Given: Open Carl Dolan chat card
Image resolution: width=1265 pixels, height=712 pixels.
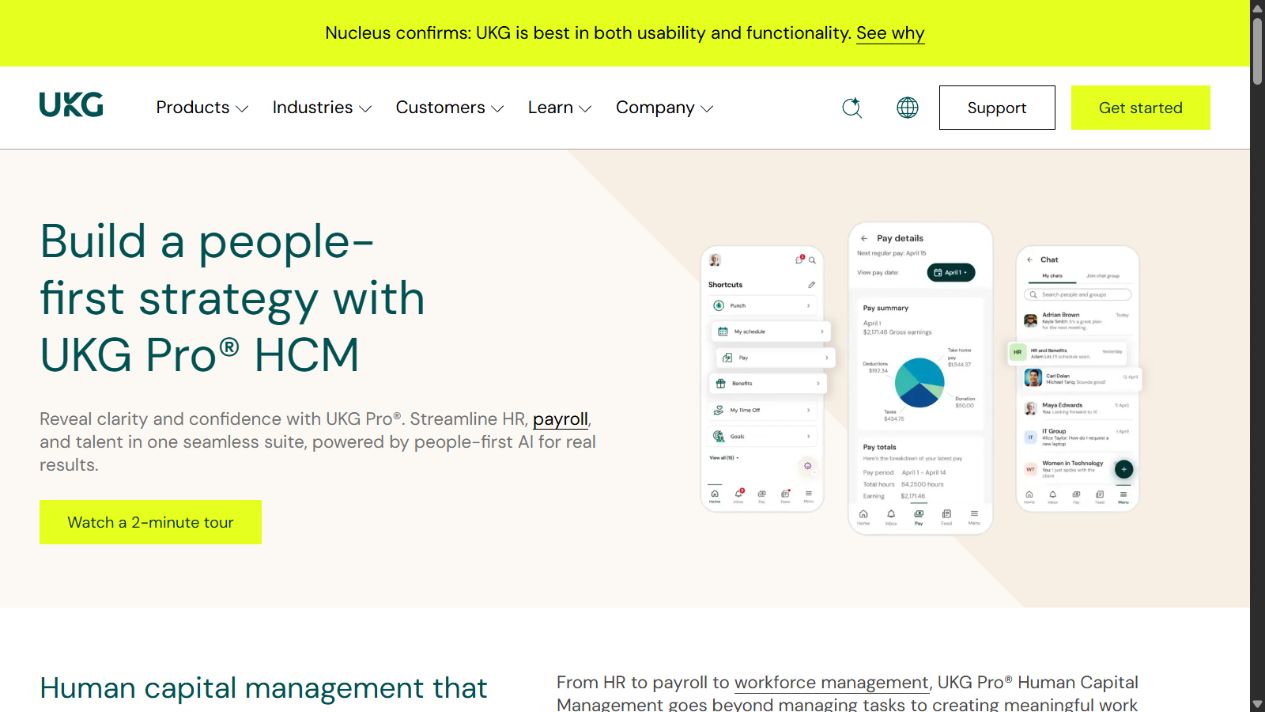Looking at the screenshot, I should point(1081,378).
